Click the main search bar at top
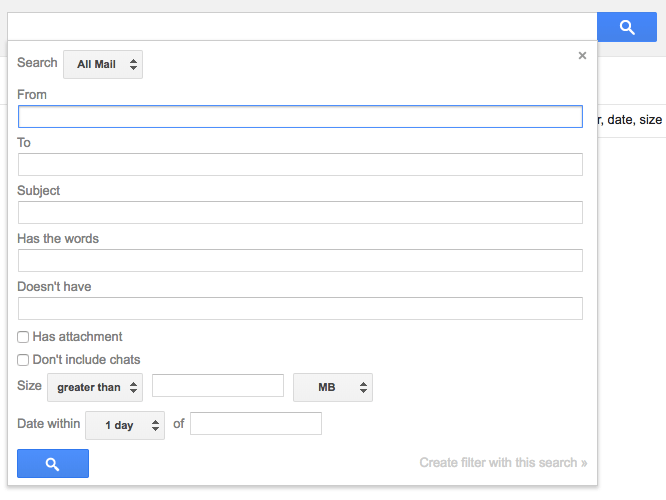This screenshot has width=666, height=500. [x=300, y=27]
